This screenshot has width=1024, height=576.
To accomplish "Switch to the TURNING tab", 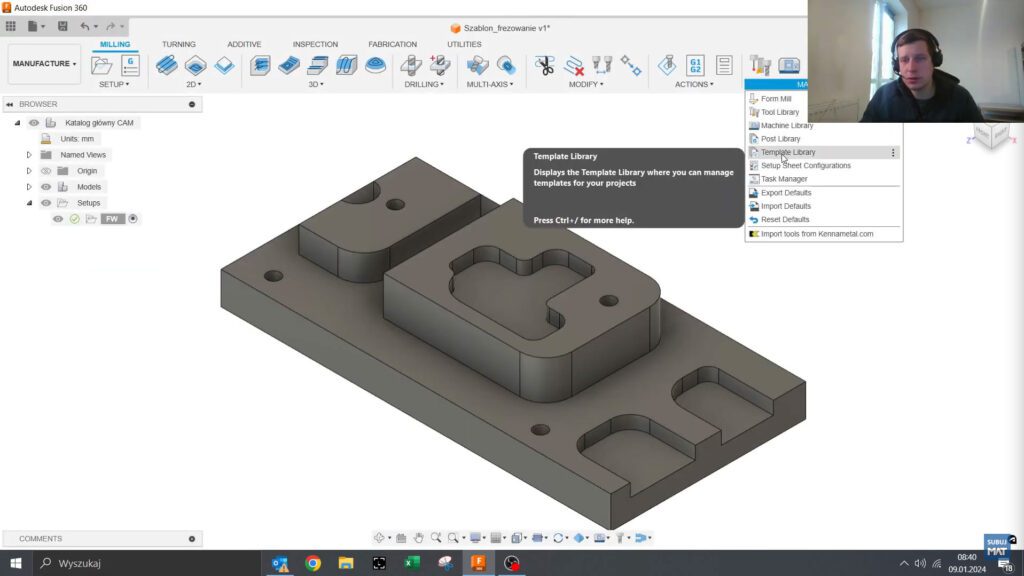I will click(179, 44).
